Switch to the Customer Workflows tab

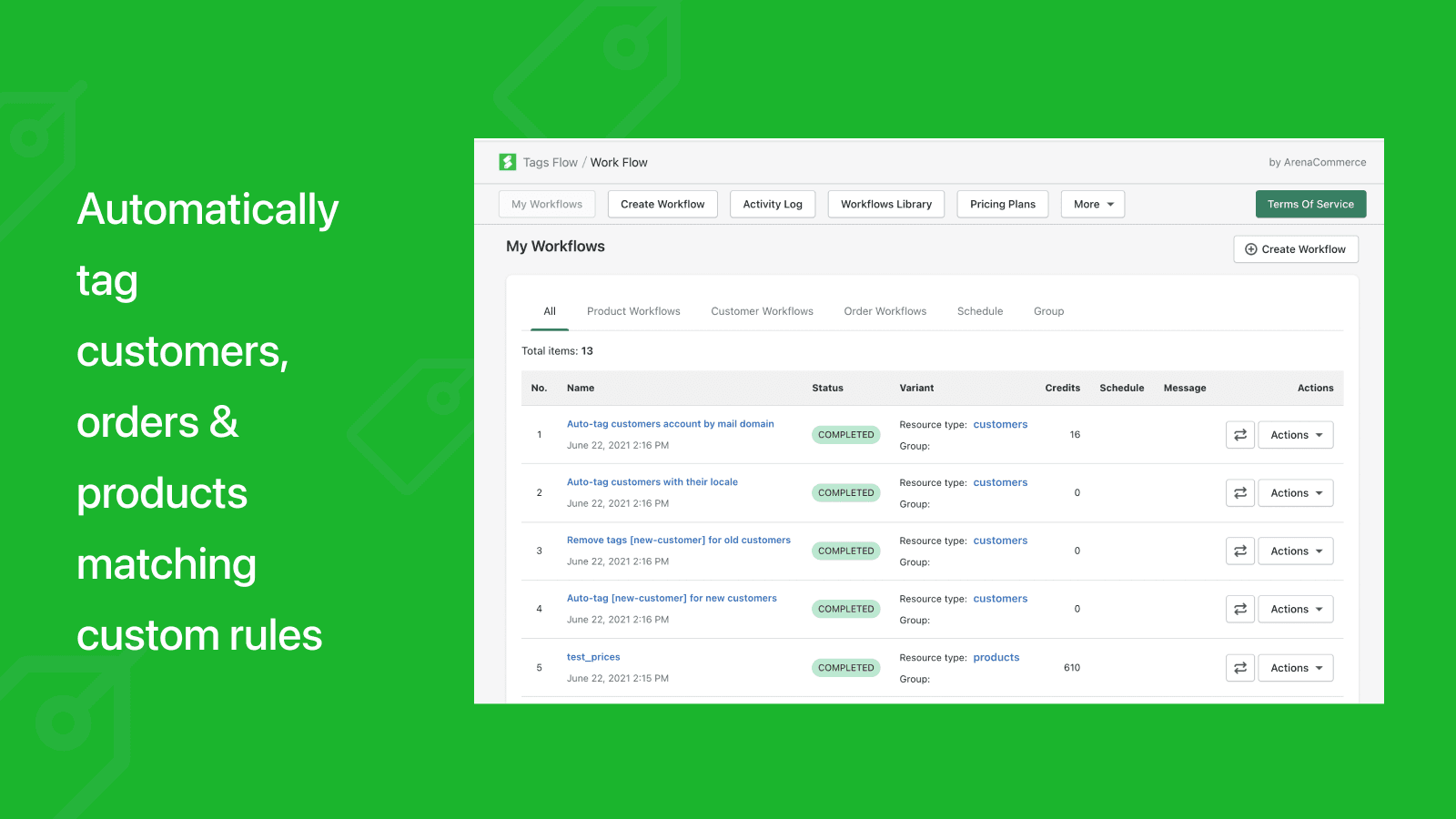762,311
